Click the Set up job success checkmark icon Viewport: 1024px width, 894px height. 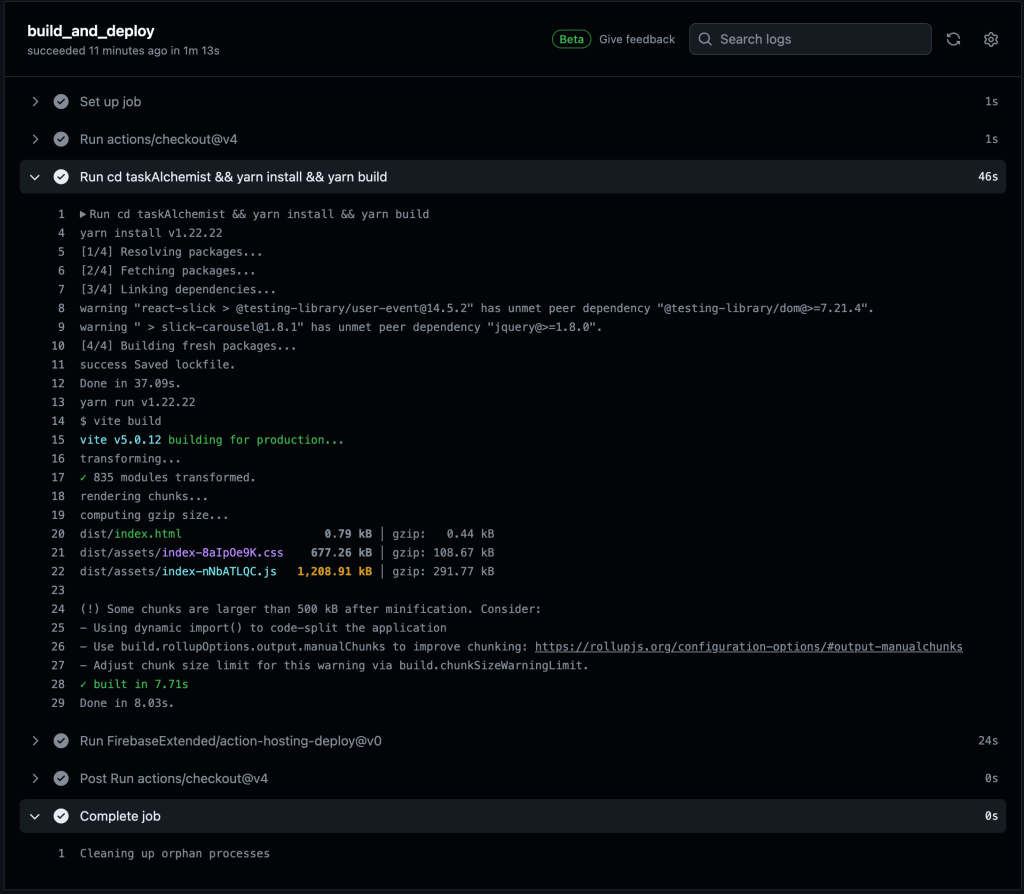click(61, 102)
